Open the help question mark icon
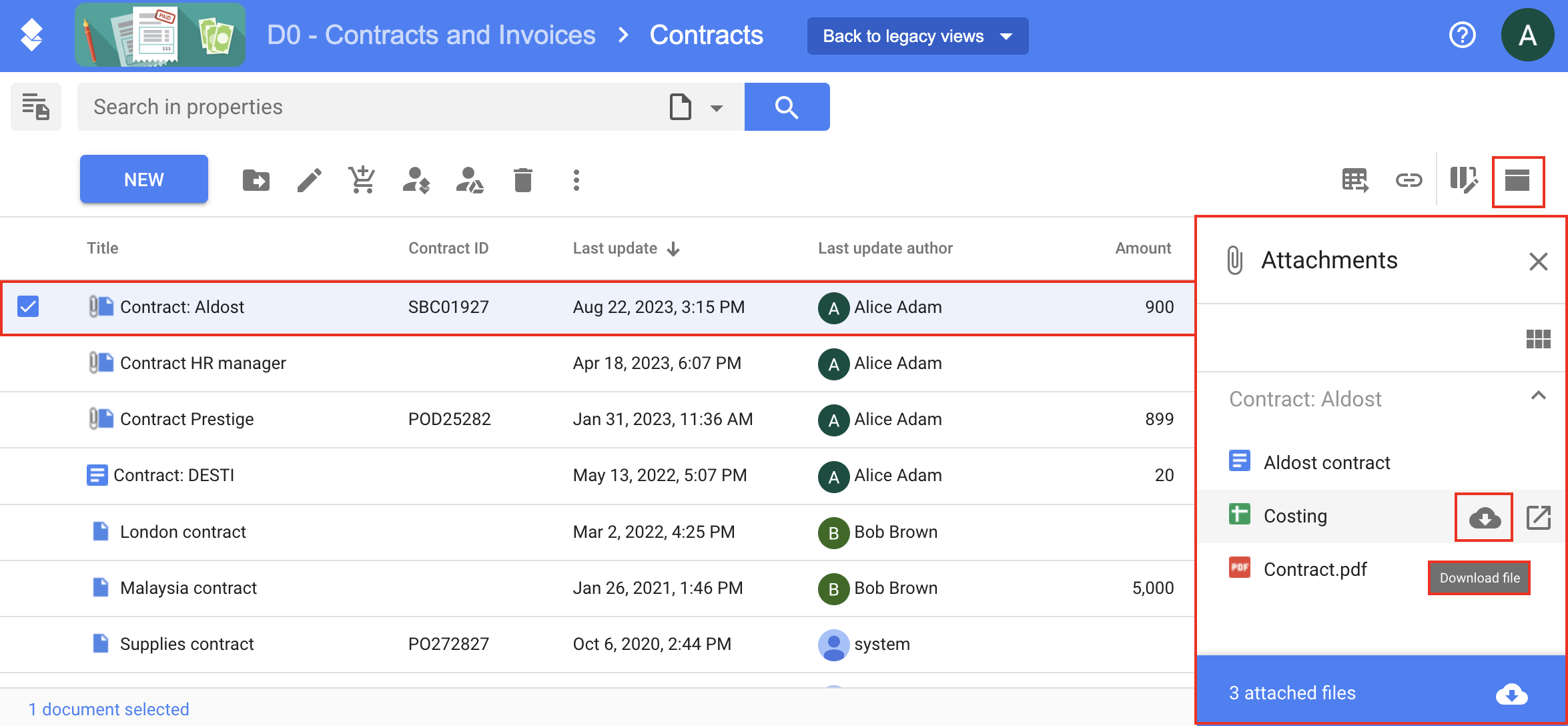This screenshot has height=726, width=1568. click(x=1462, y=35)
